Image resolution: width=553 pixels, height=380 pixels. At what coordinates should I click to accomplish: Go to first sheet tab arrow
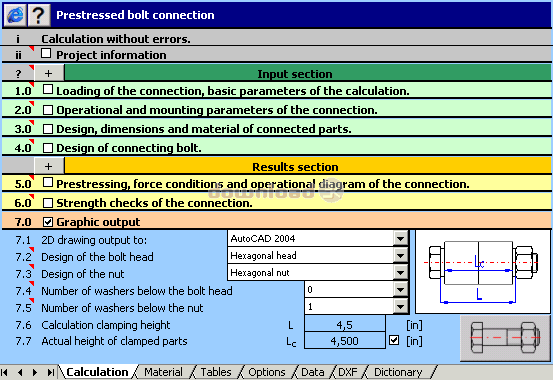[5, 372]
